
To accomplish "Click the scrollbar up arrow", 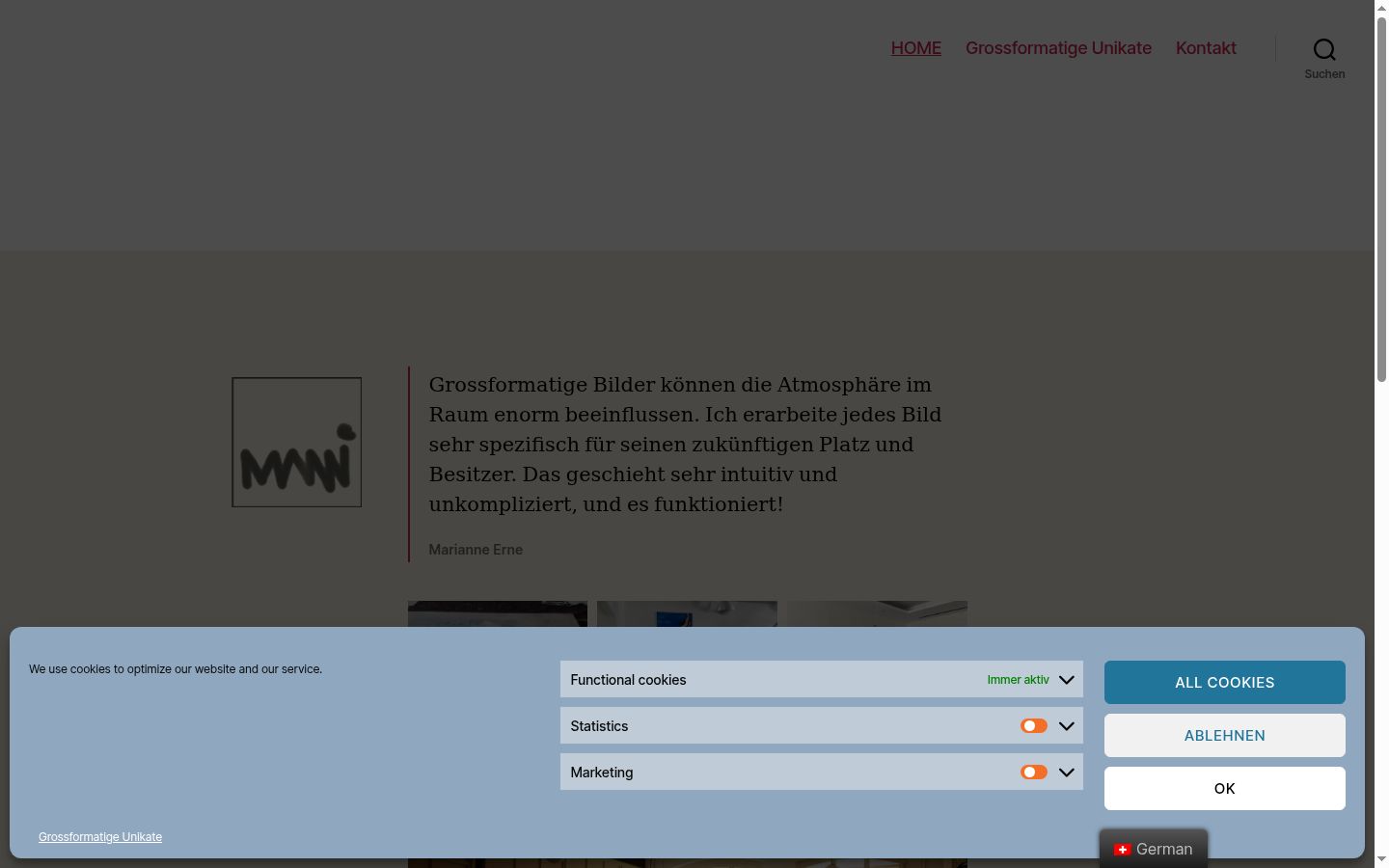I will [1381, 8].
